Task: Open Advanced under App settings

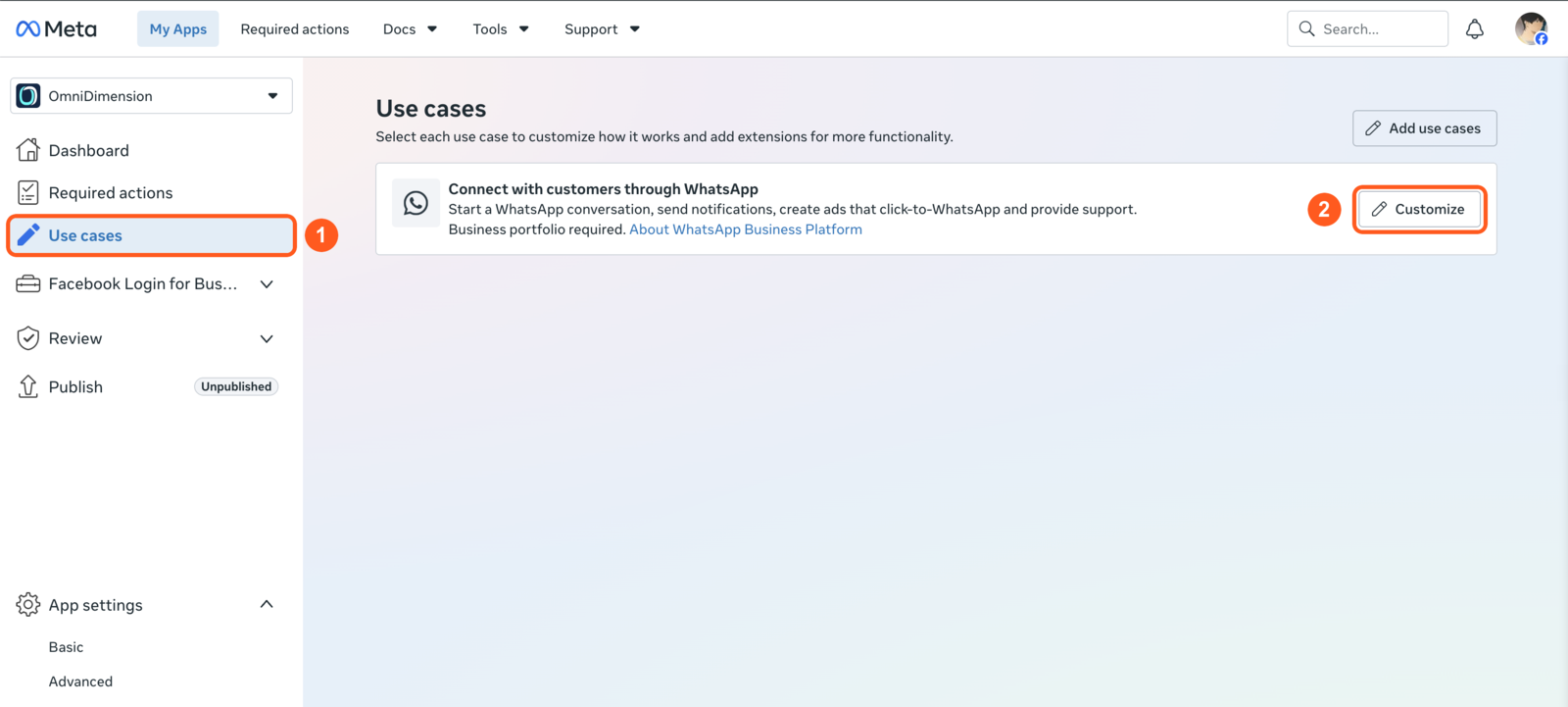Action: tap(80, 682)
